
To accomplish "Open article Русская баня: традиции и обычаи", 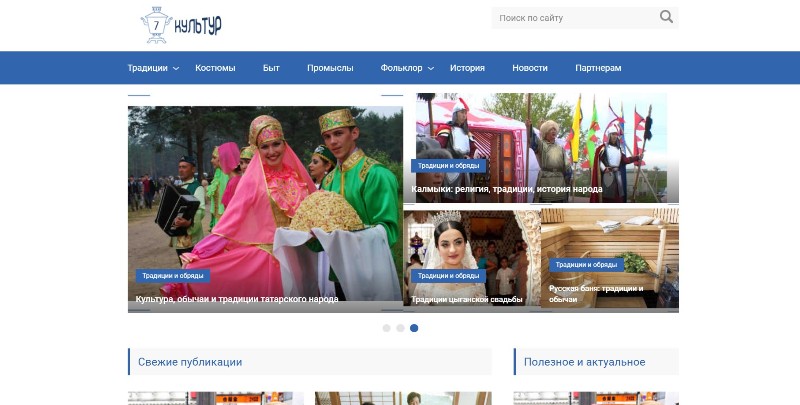I will coord(596,294).
